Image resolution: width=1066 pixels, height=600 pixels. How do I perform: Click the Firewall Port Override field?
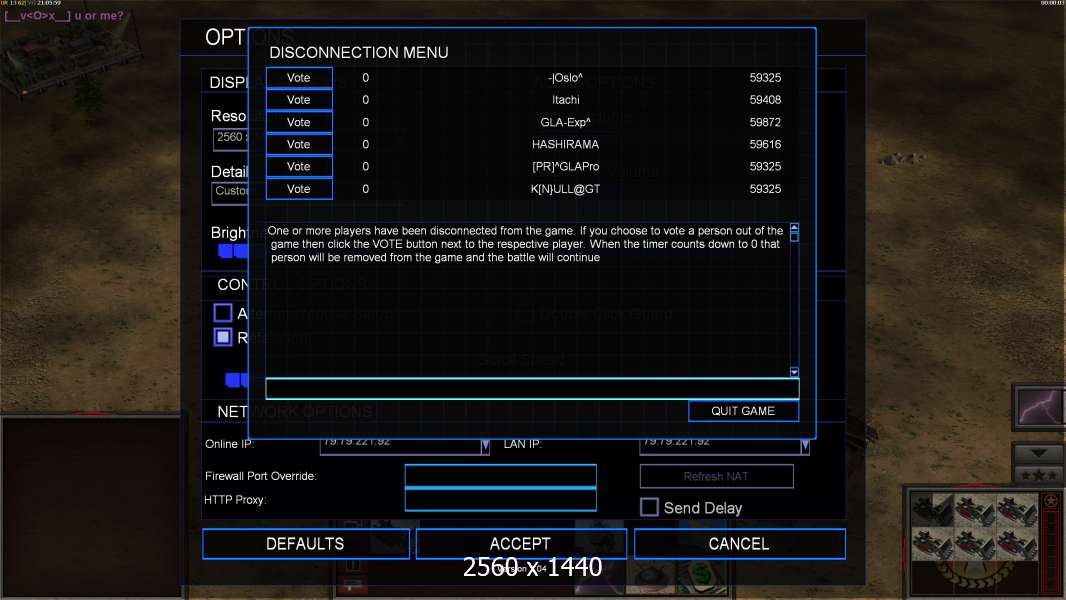pos(500,476)
